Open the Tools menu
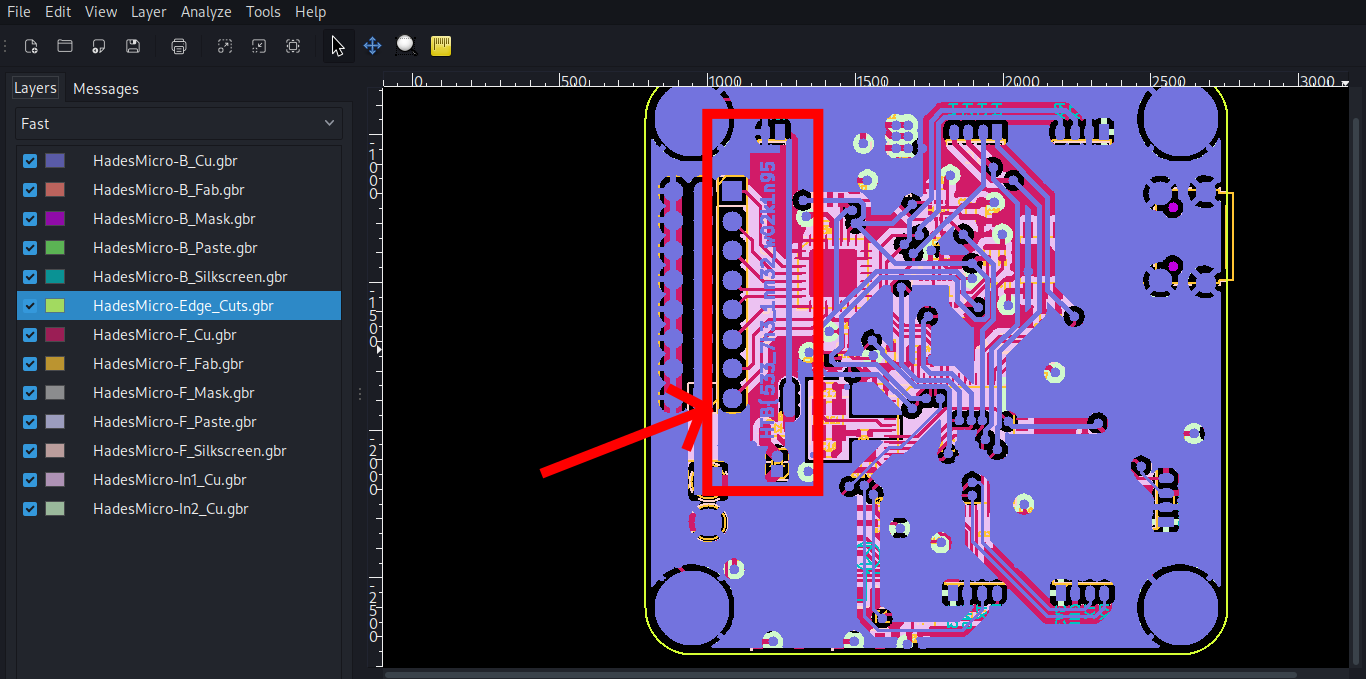Viewport: 1366px width, 679px height. 263,12
